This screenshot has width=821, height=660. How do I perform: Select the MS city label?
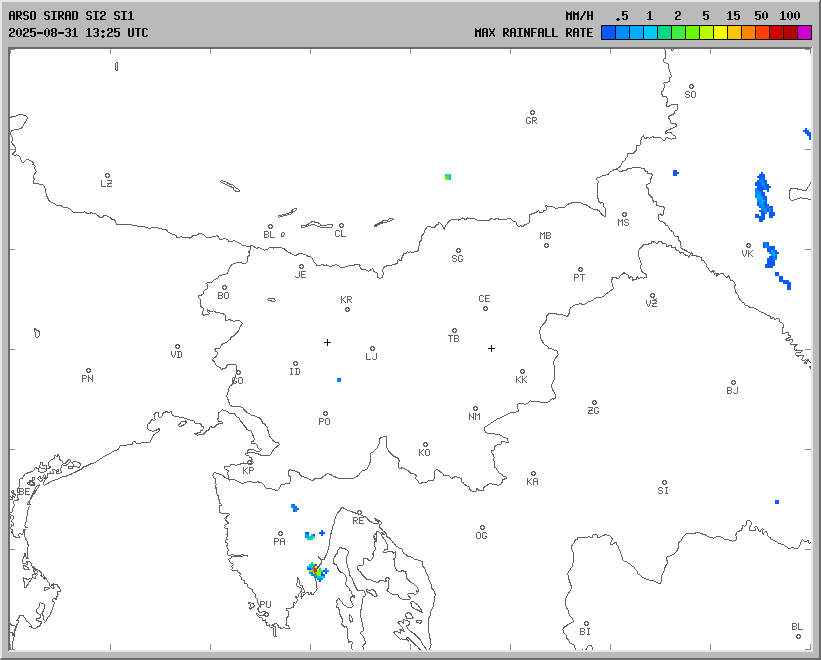623,223
